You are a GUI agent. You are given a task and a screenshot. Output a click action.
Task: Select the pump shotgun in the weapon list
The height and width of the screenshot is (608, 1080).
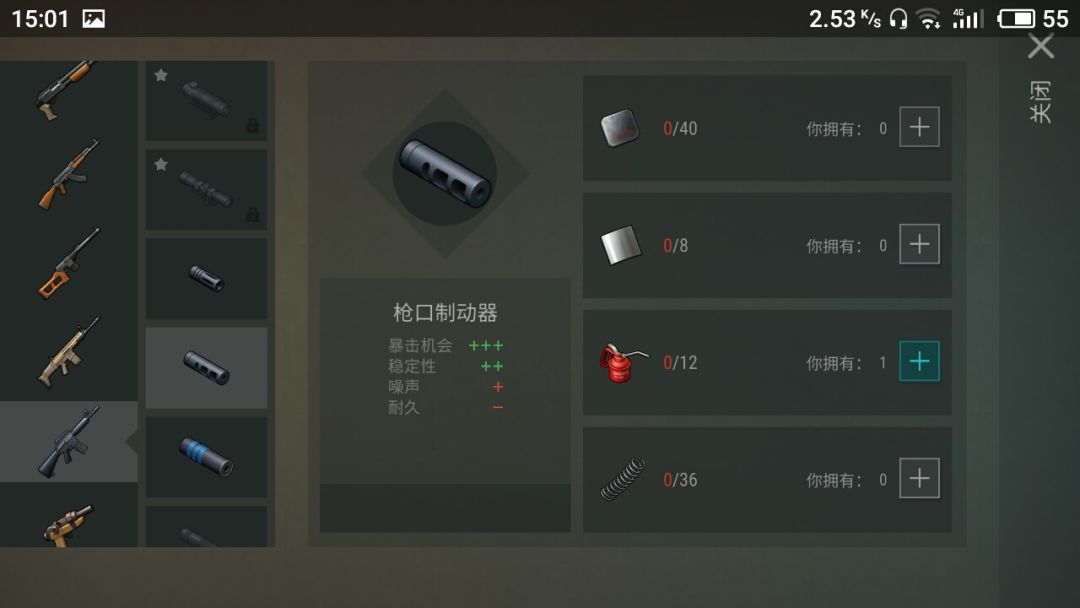[66, 91]
